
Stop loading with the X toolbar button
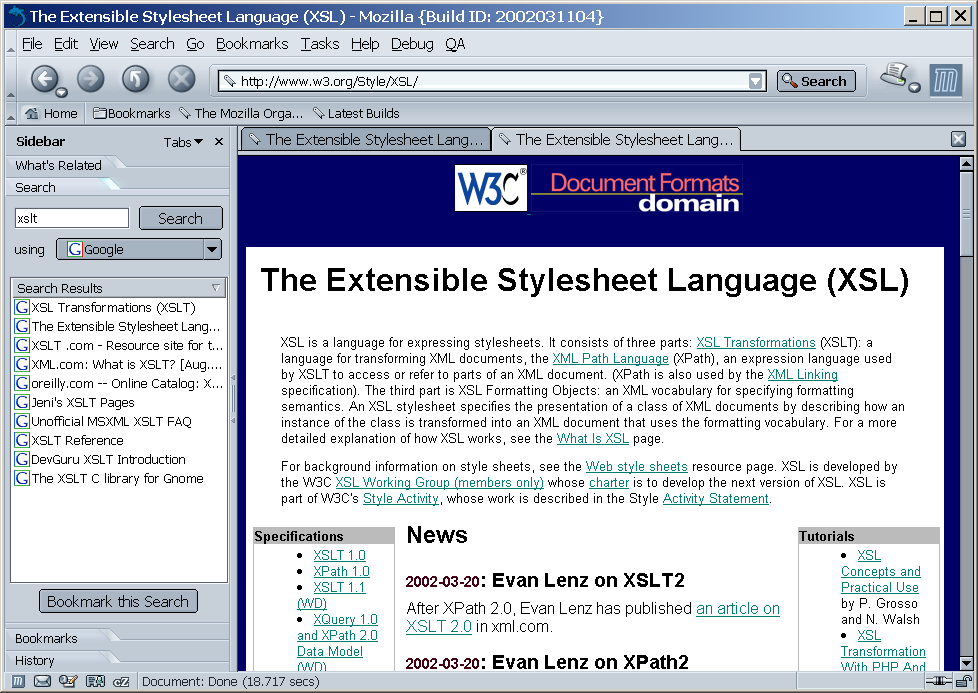pos(182,79)
